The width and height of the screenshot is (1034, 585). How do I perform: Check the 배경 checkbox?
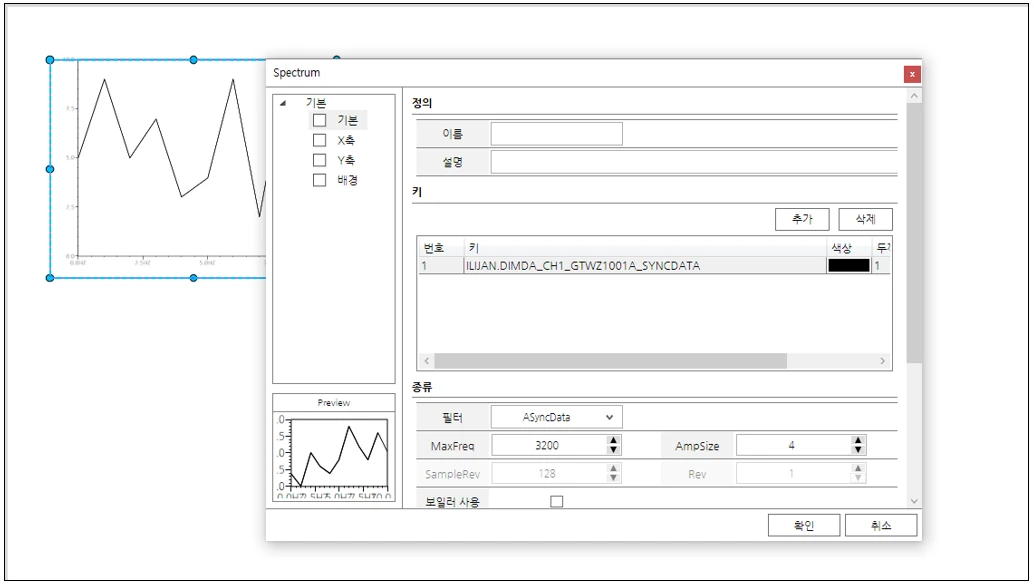click(x=320, y=179)
